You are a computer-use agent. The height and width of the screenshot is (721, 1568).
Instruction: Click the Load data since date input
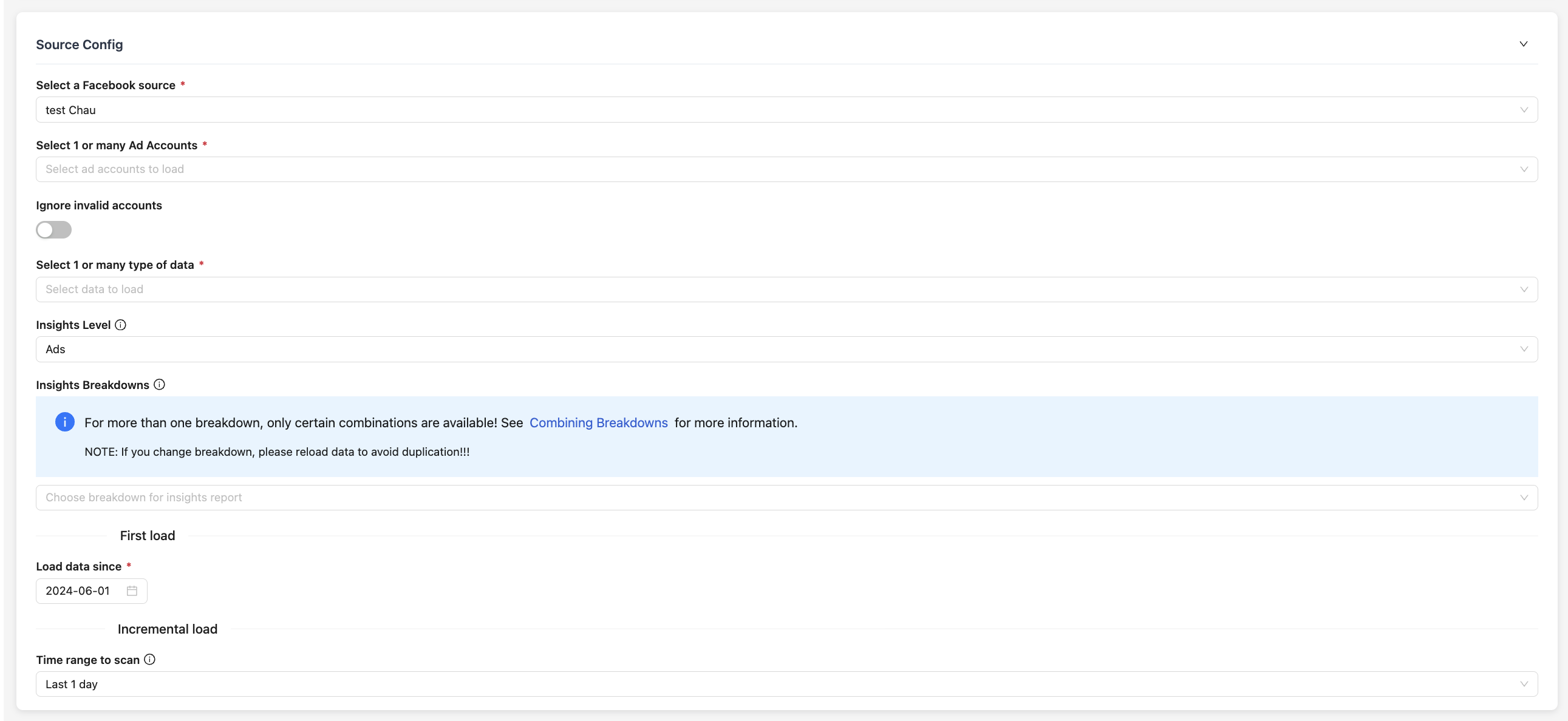pos(78,591)
